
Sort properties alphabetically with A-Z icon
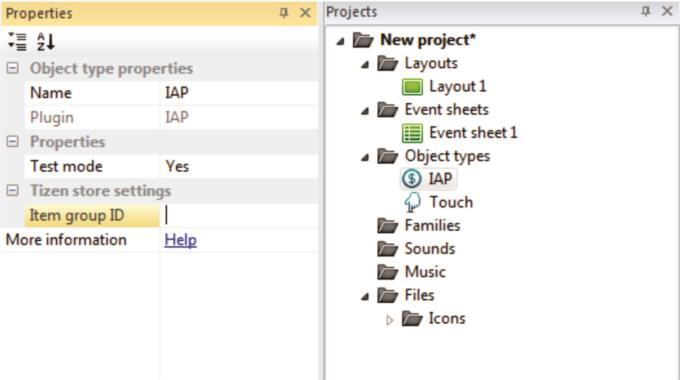(46, 42)
